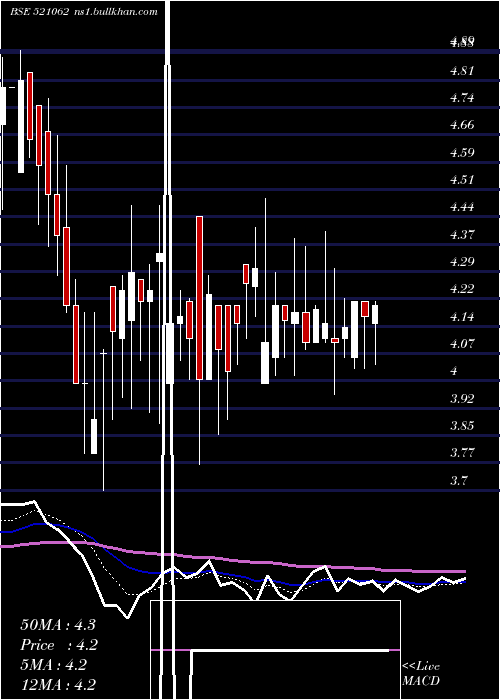
Task: Click the Price : 4.2 legend entry
Action: 59,645
